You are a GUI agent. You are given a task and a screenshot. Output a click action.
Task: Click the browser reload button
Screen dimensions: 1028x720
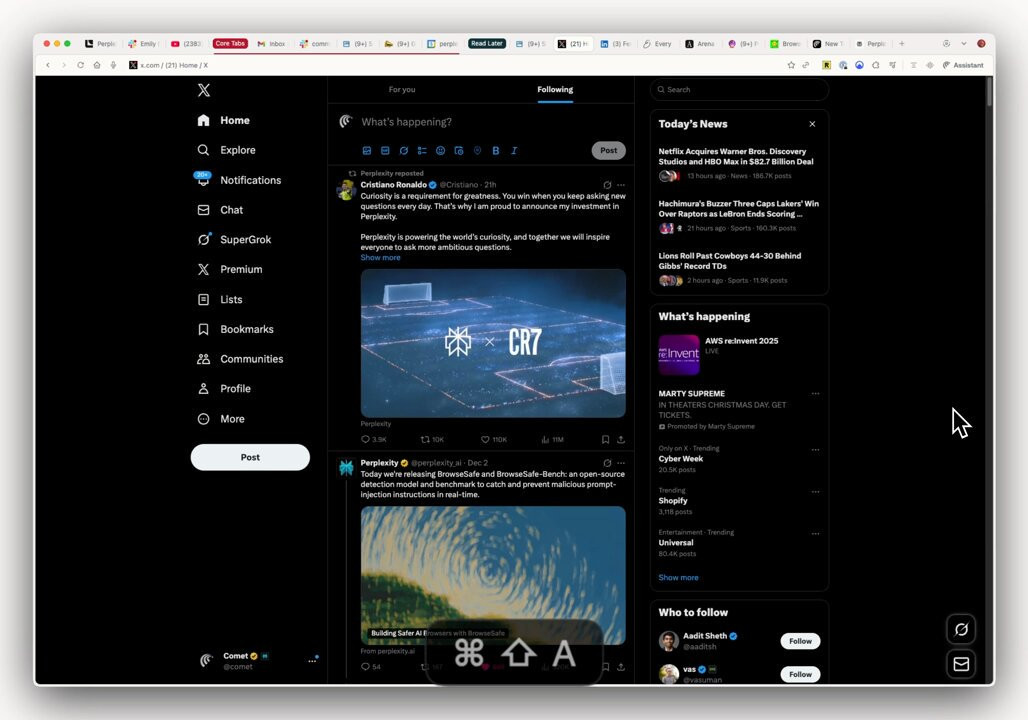click(80, 65)
